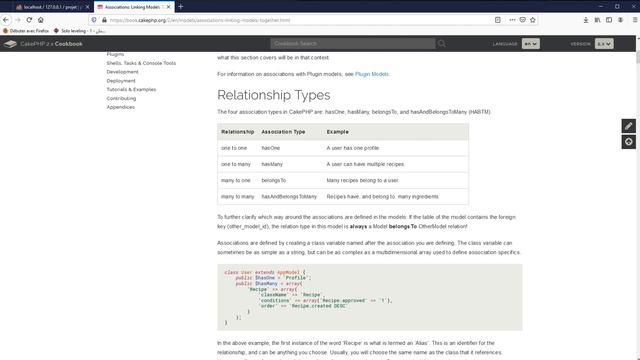Click the Relationship column header
This screenshot has height=360, width=640.
click(x=238, y=132)
